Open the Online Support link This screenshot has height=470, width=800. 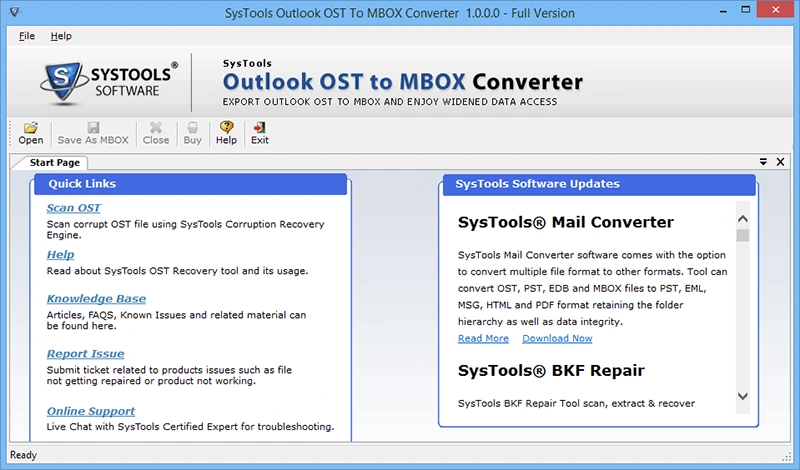[x=91, y=411]
